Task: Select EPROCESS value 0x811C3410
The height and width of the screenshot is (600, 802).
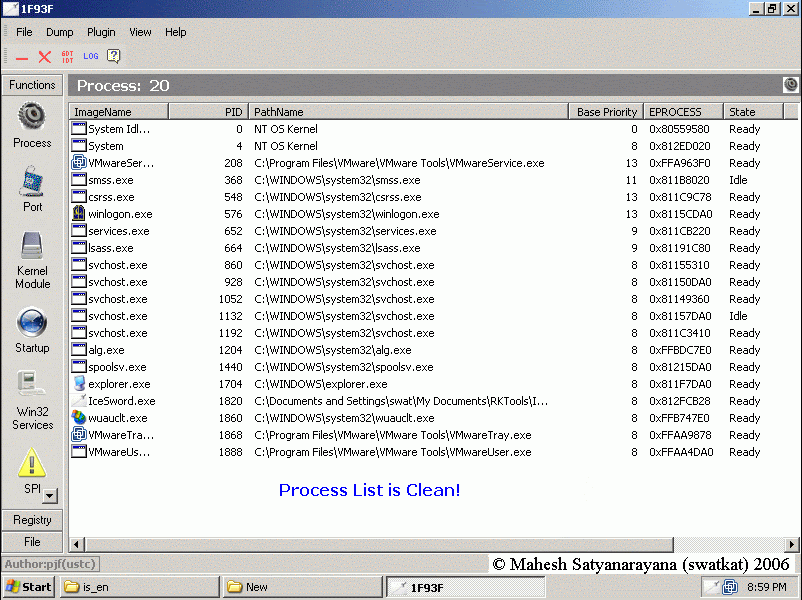Action: 679,333
